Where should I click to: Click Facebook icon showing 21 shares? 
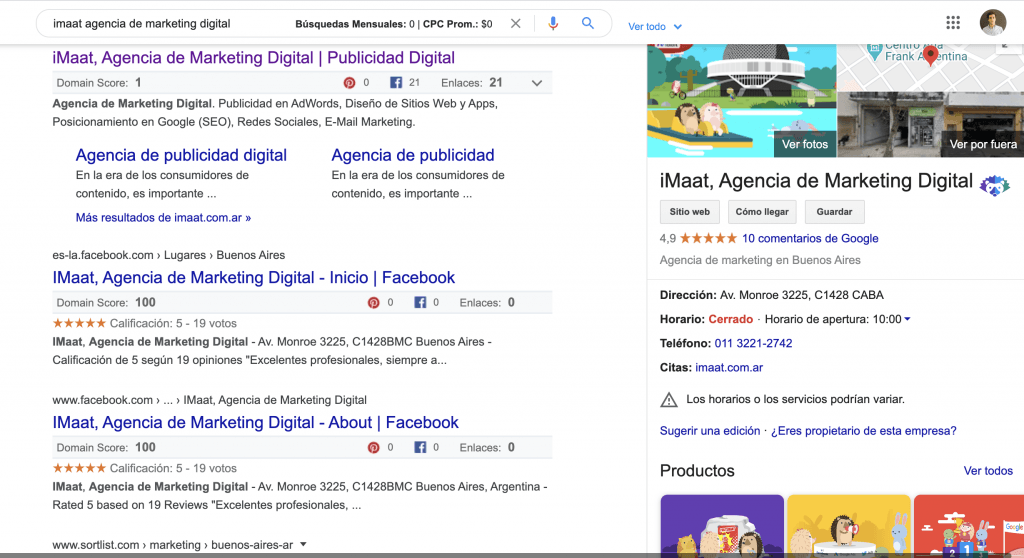(x=396, y=83)
